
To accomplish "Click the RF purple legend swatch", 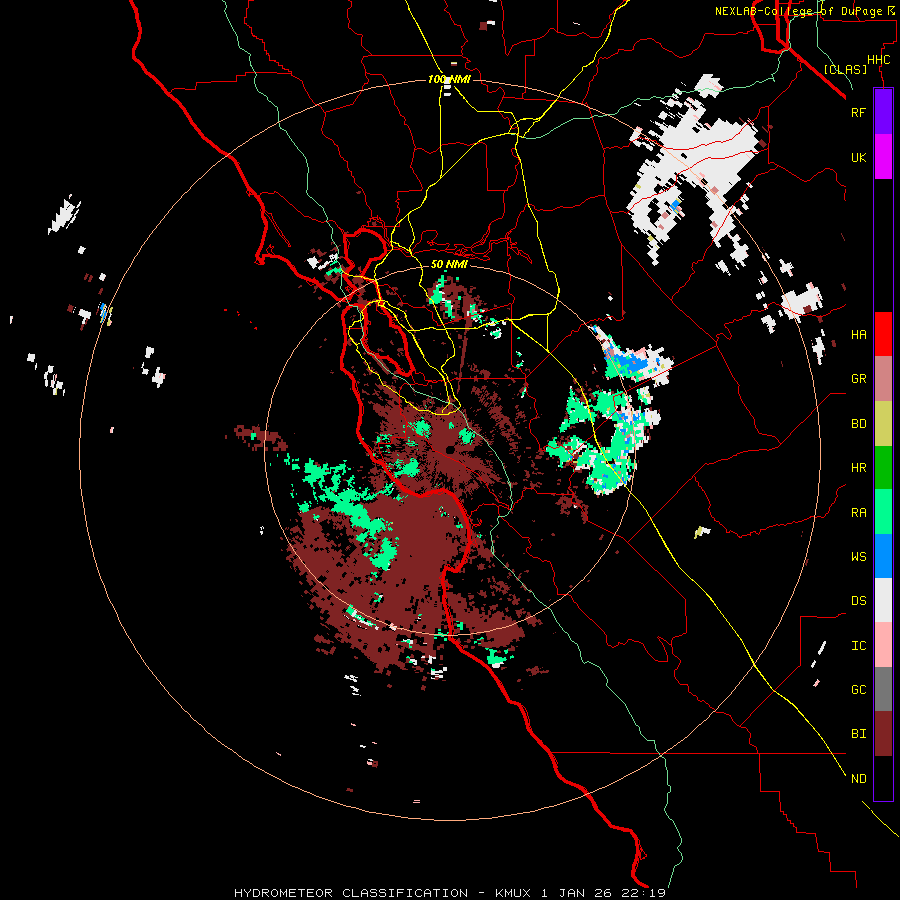I will tap(883, 112).
